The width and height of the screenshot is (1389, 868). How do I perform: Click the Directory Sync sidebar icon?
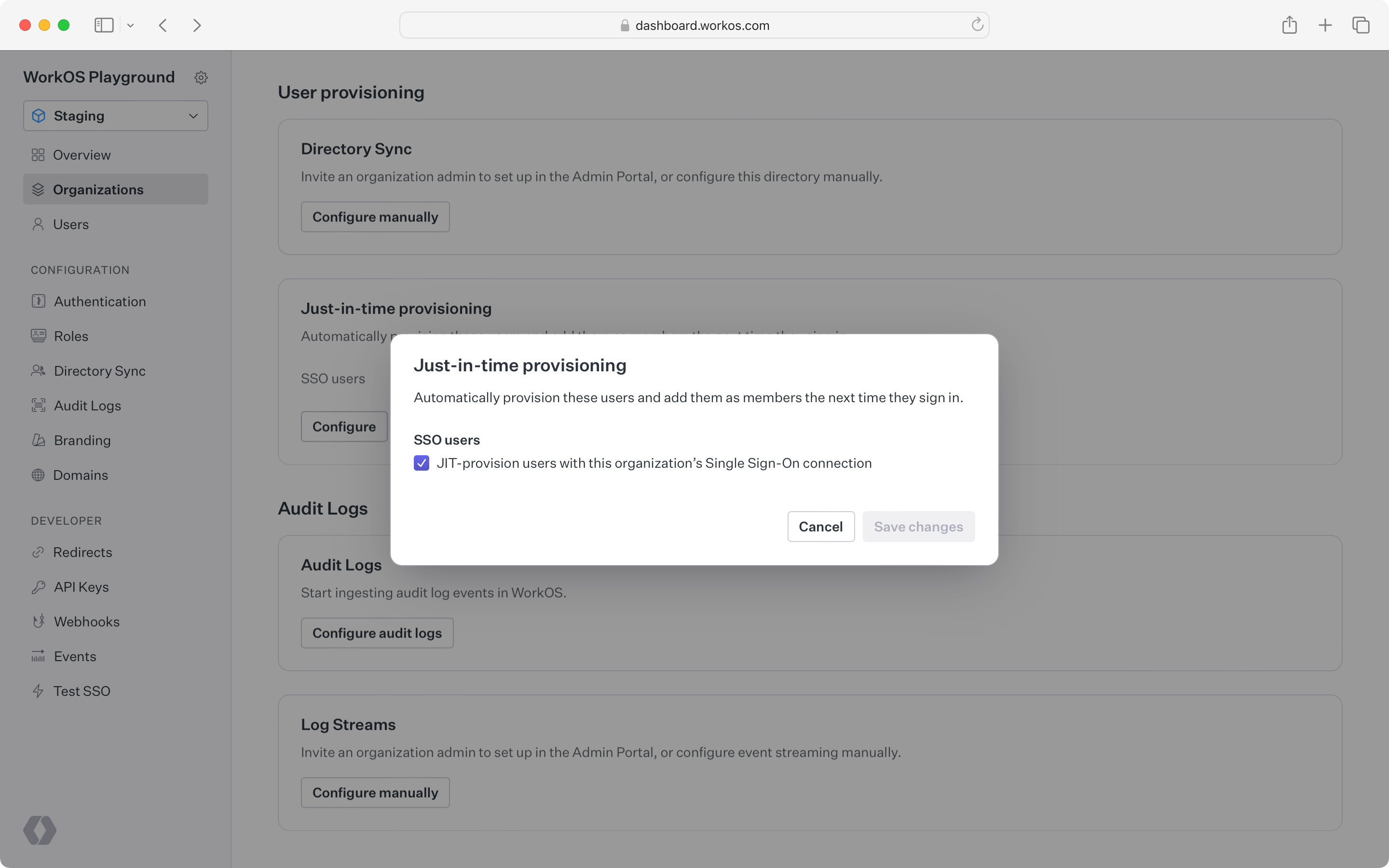(x=38, y=370)
